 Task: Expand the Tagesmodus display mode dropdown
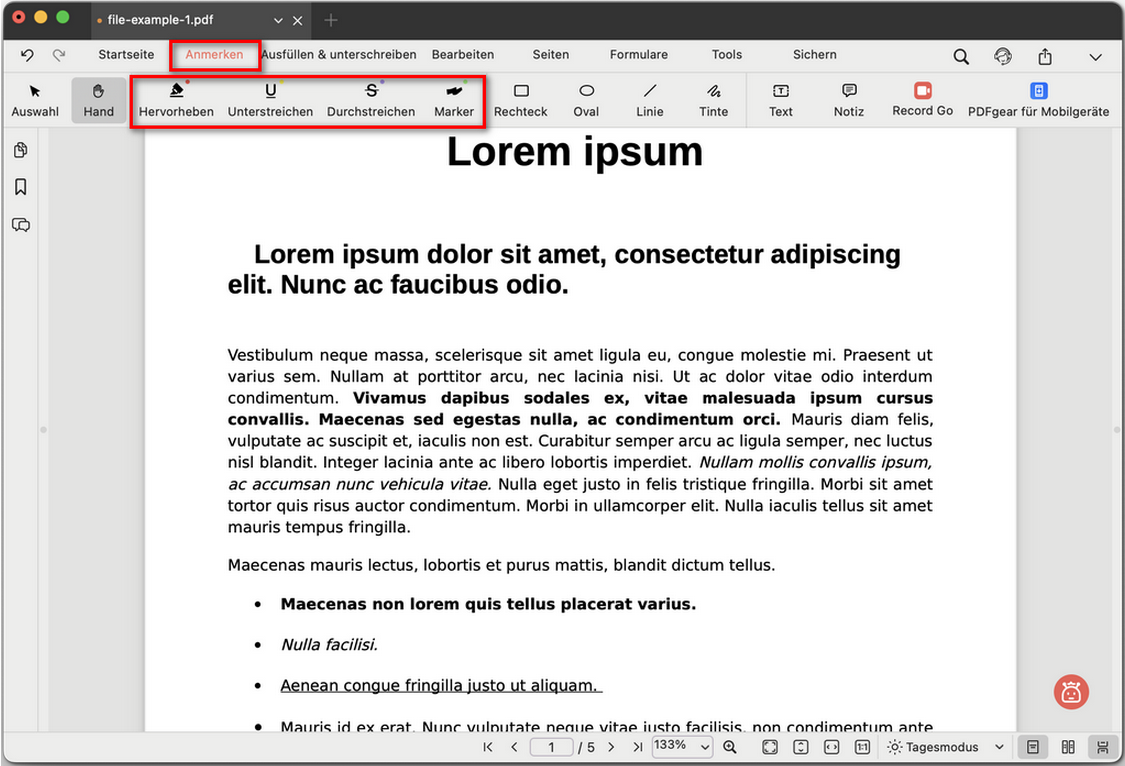(945, 747)
